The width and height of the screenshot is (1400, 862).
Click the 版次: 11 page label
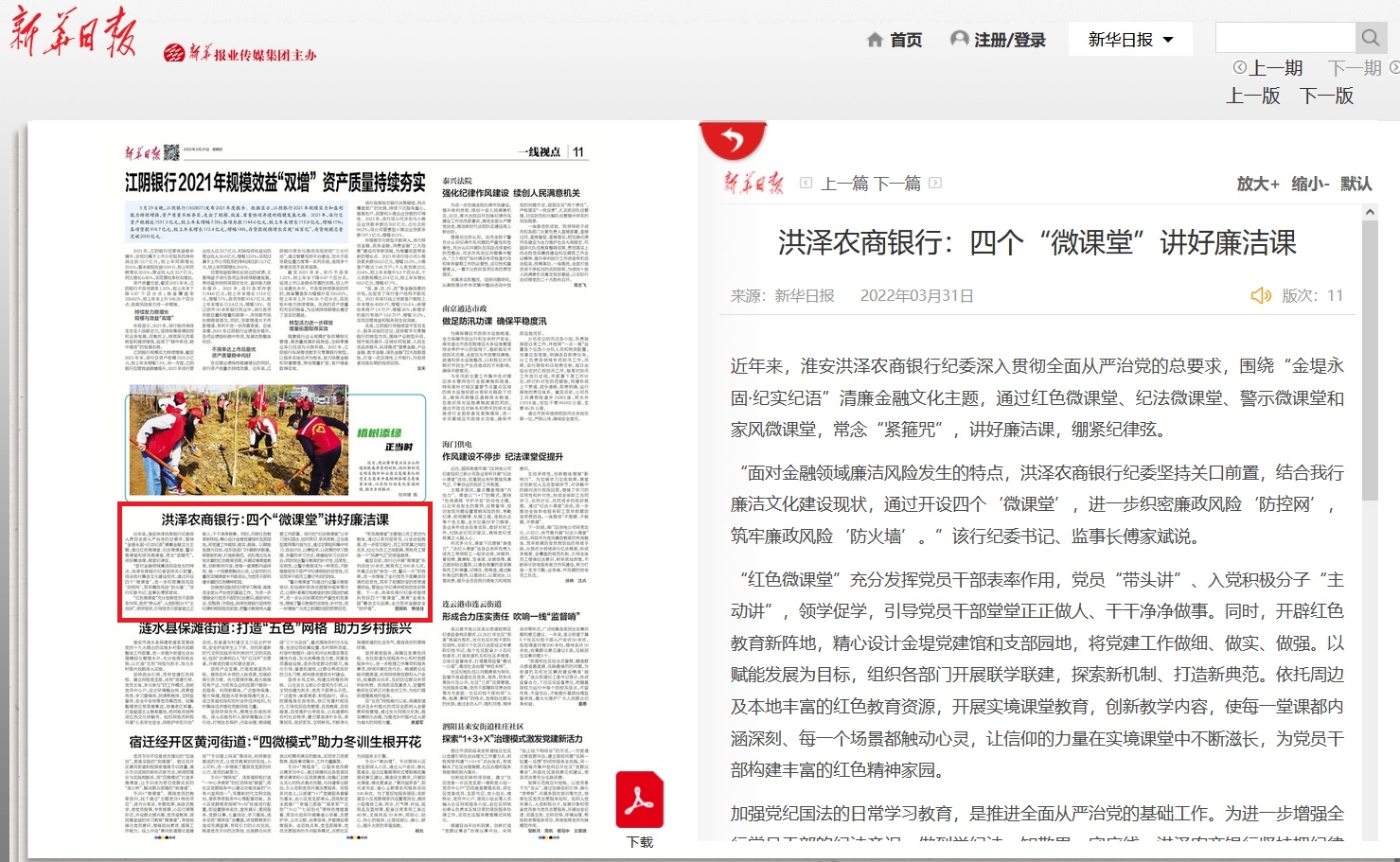[1313, 295]
